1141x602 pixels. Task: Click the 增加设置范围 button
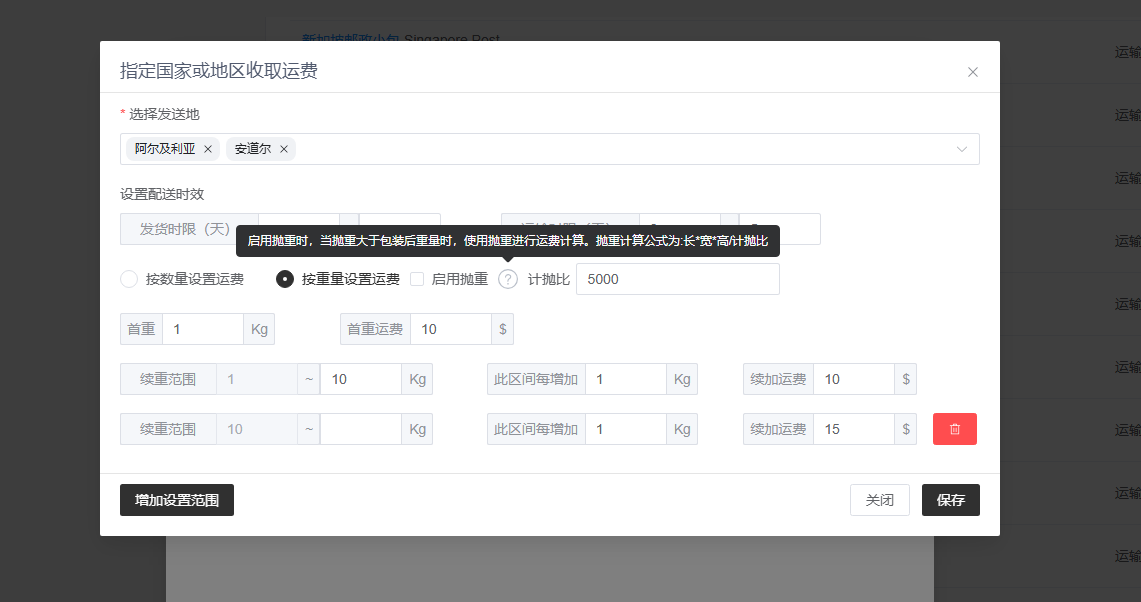pos(177,500)
